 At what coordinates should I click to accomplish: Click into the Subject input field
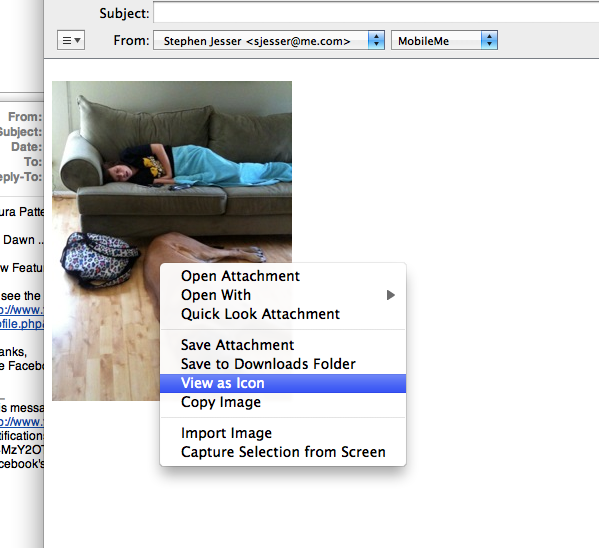point(376,13)
